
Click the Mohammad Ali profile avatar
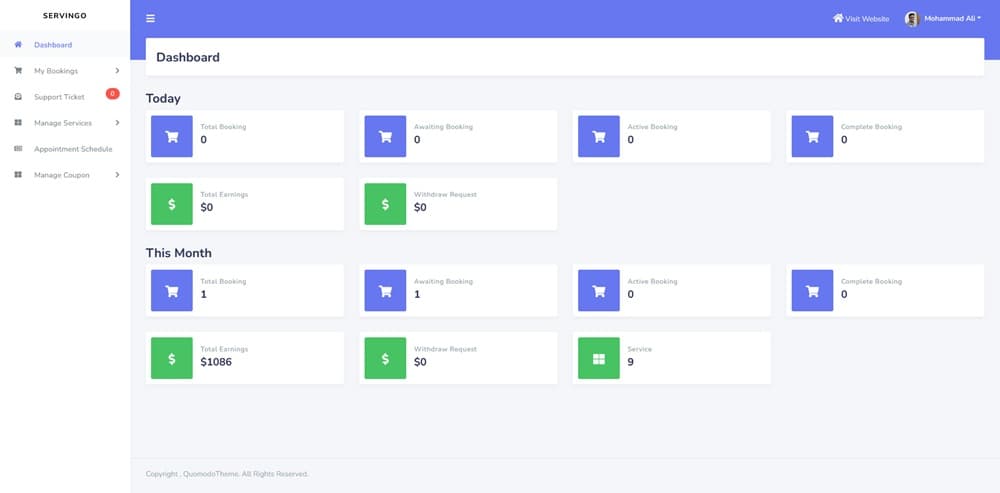click(x=912, y=19)
